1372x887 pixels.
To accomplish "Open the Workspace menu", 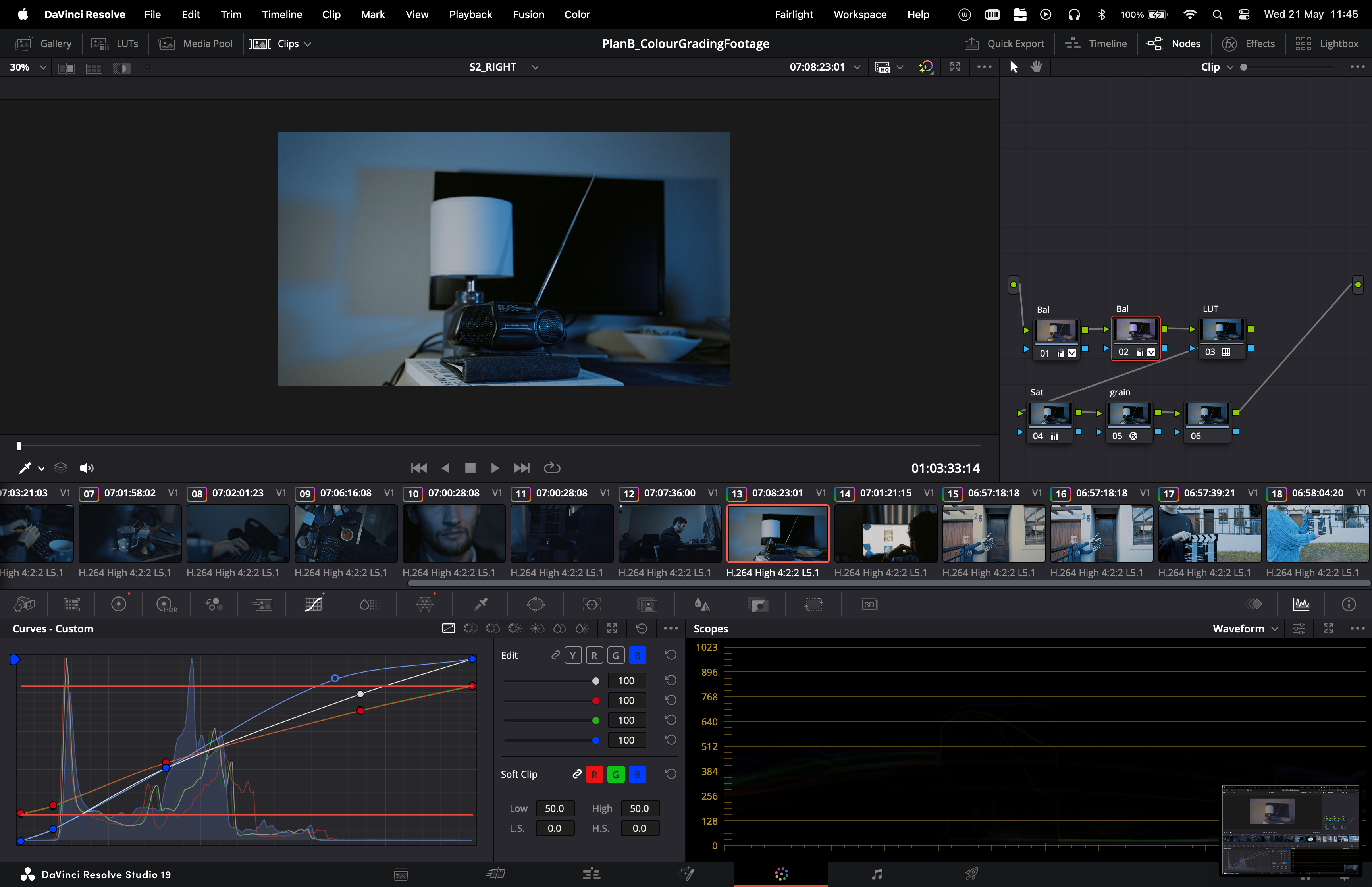I will coord(859,14).
